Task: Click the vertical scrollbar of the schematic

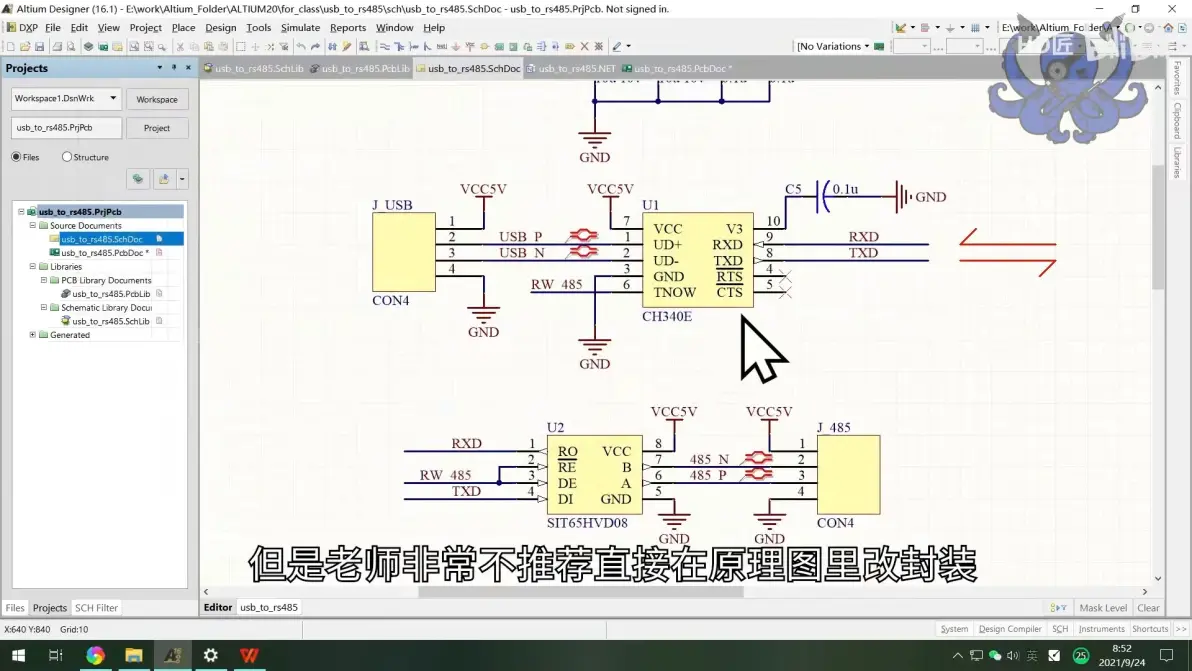Action: click(1158, 228)
